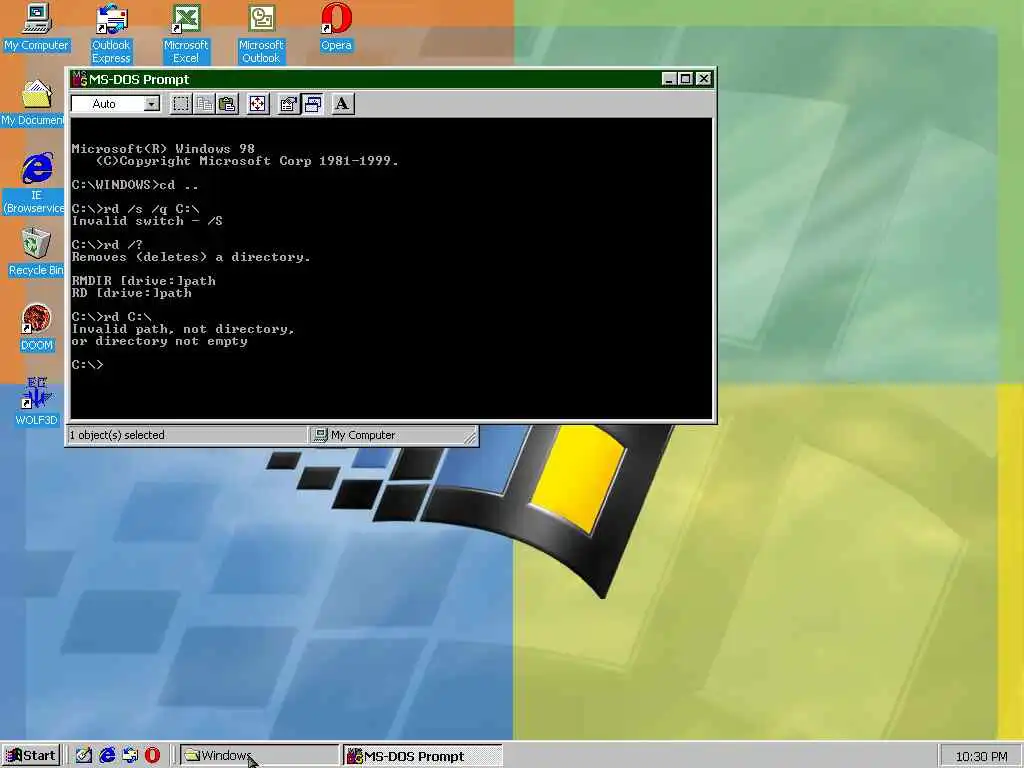Screen dimensions: 1024x768
Task: Launch Opera from quick launch bar
Action: point(153,756)
